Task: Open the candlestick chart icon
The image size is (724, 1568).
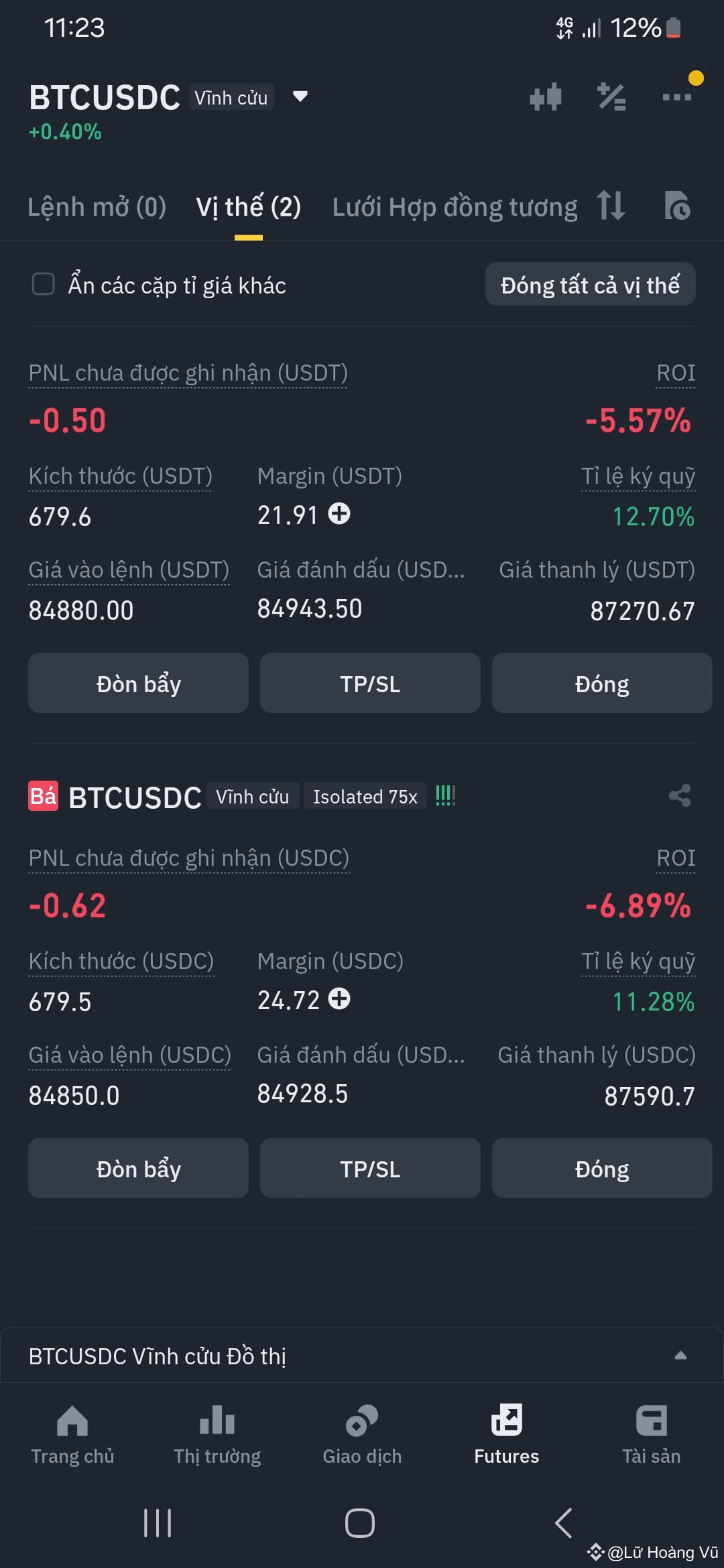Action: pos(545,97)
